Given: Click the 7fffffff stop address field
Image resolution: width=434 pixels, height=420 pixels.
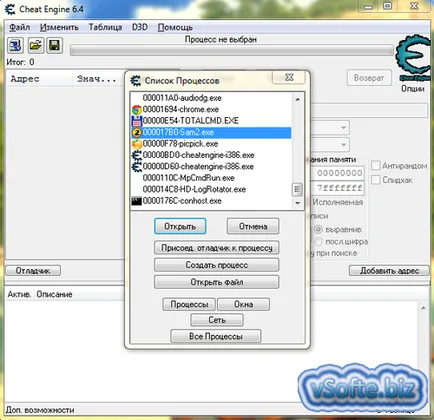Looking at the screenshot, I should pyautogui.click(x=338, y=188).
